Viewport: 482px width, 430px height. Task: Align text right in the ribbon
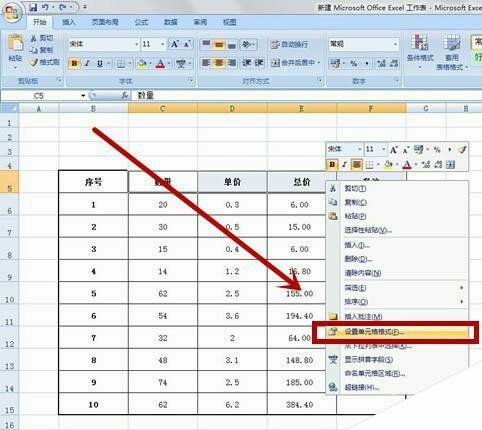click(x=232, y=63)
